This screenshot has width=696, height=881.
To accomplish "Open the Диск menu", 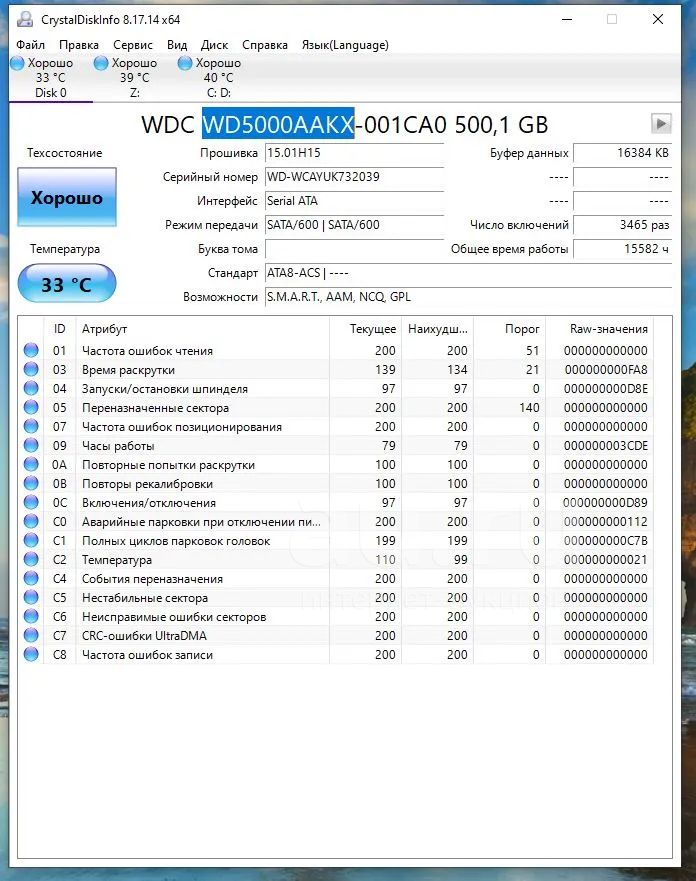I will tap(215, 45).
